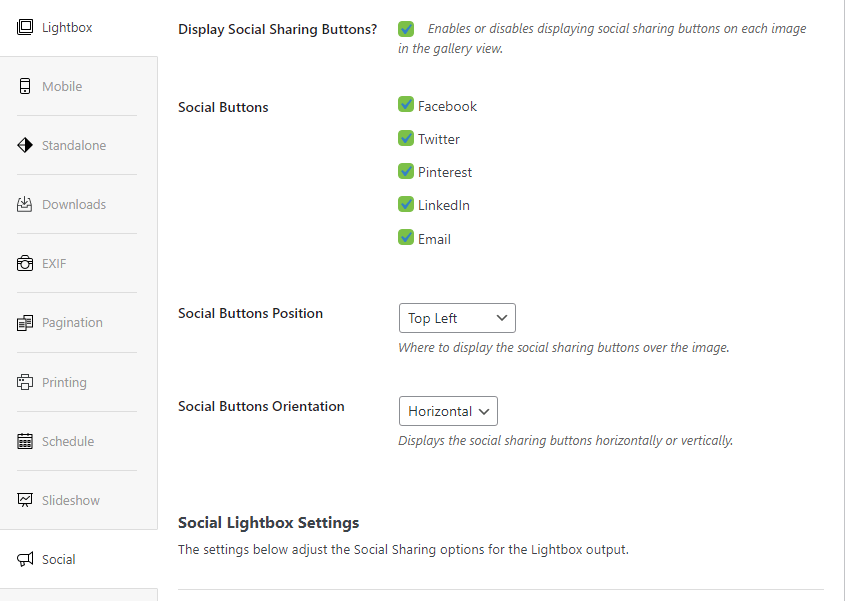Uncheck the Facebook social button
Screen dimensions: 845x601
(406, 105)
